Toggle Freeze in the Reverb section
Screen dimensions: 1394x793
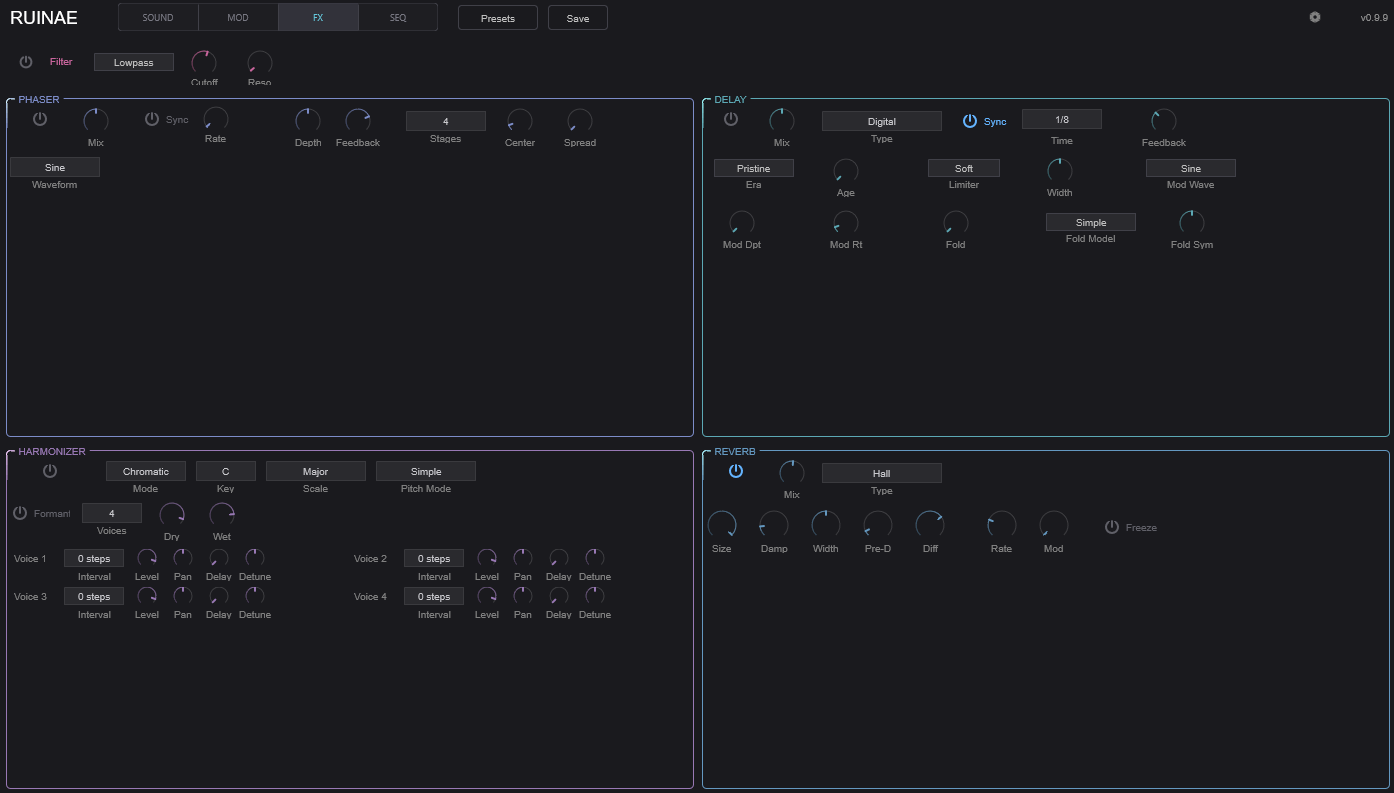point(1111,527)
